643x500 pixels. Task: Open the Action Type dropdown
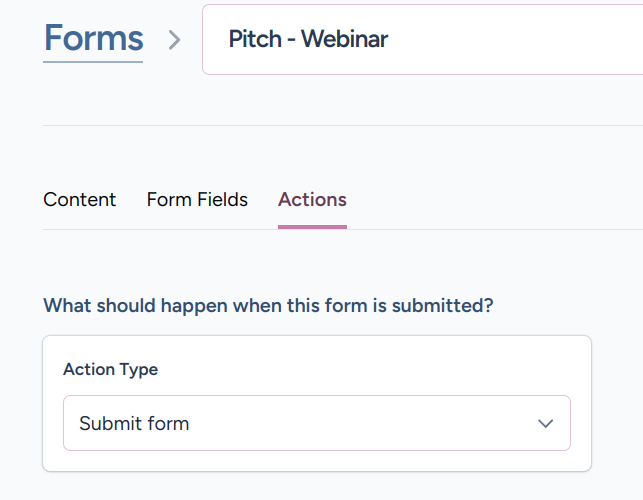point(316,423)
